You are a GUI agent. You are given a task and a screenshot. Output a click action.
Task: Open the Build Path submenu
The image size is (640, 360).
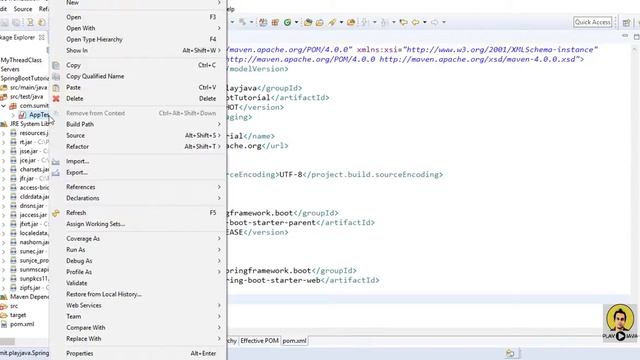138,124
